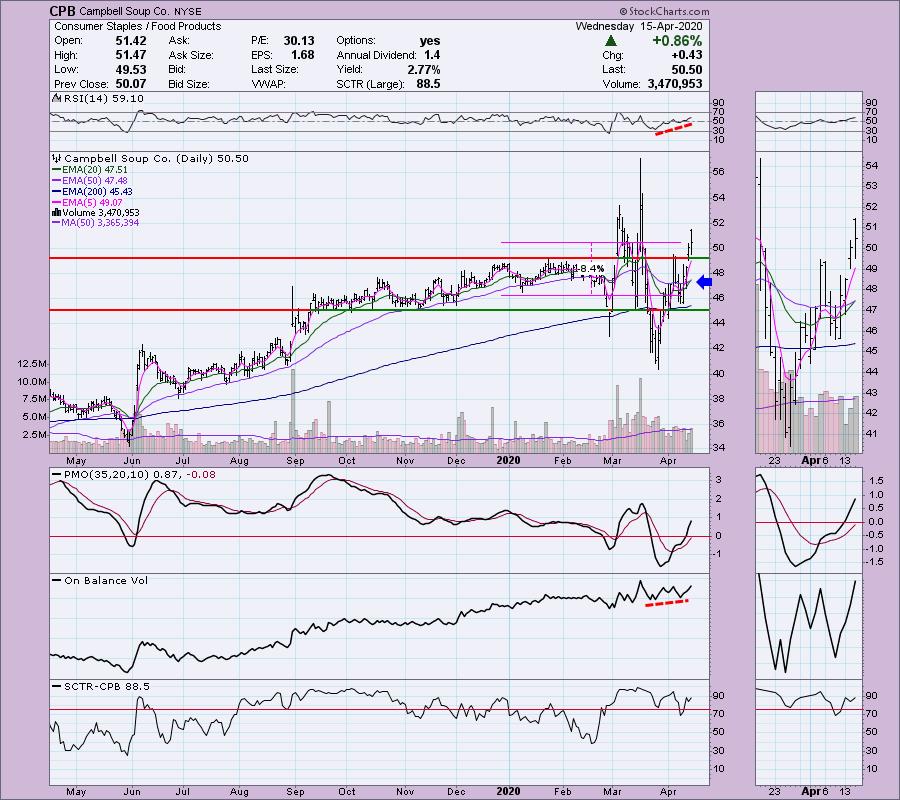Click the Wednesday 15-Apr-2020 date
This screenshot has width=900, height=800.
click(x=639, y=26)
